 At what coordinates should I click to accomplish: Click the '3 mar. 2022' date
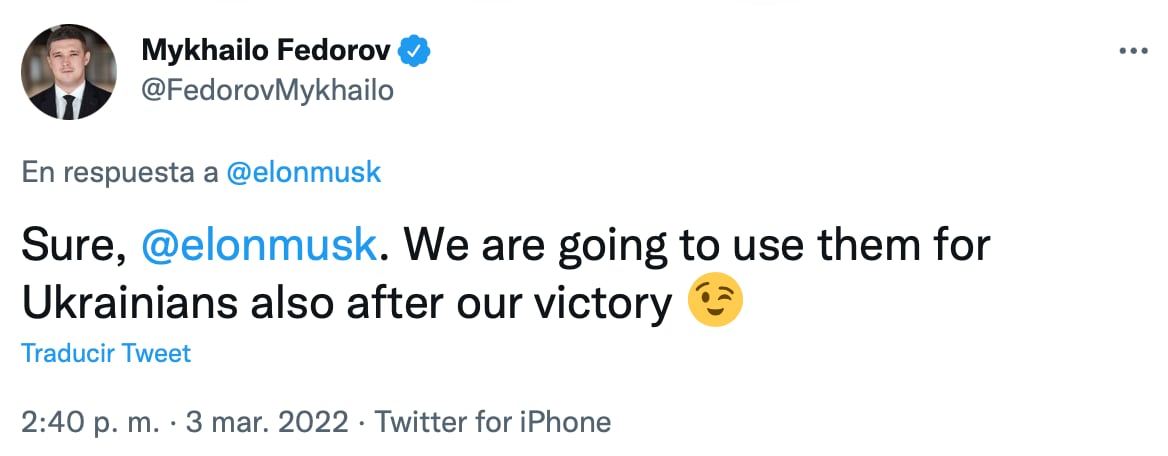coord(266,422)
